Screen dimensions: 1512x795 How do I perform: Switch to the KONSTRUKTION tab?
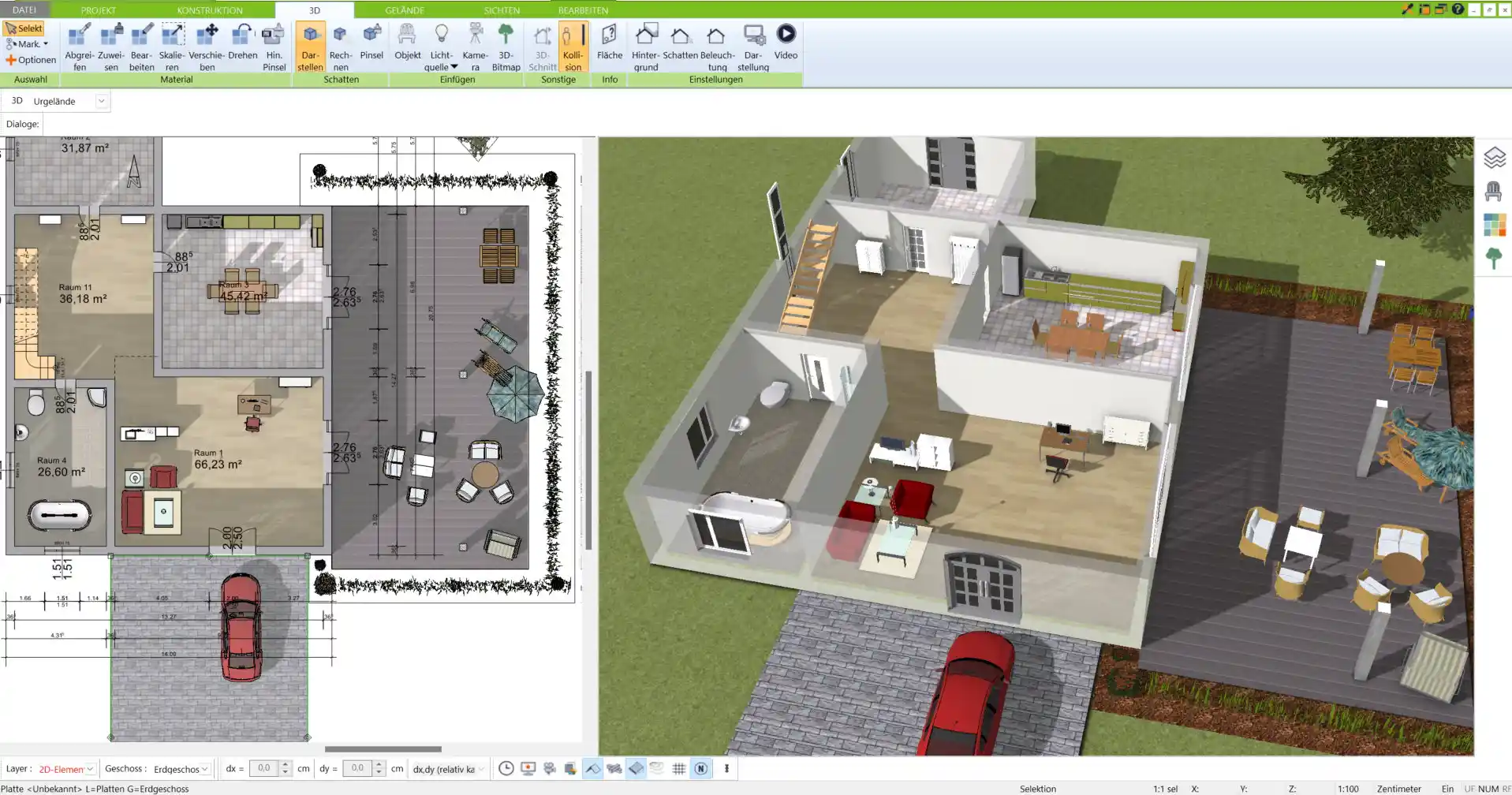point(210,10)
